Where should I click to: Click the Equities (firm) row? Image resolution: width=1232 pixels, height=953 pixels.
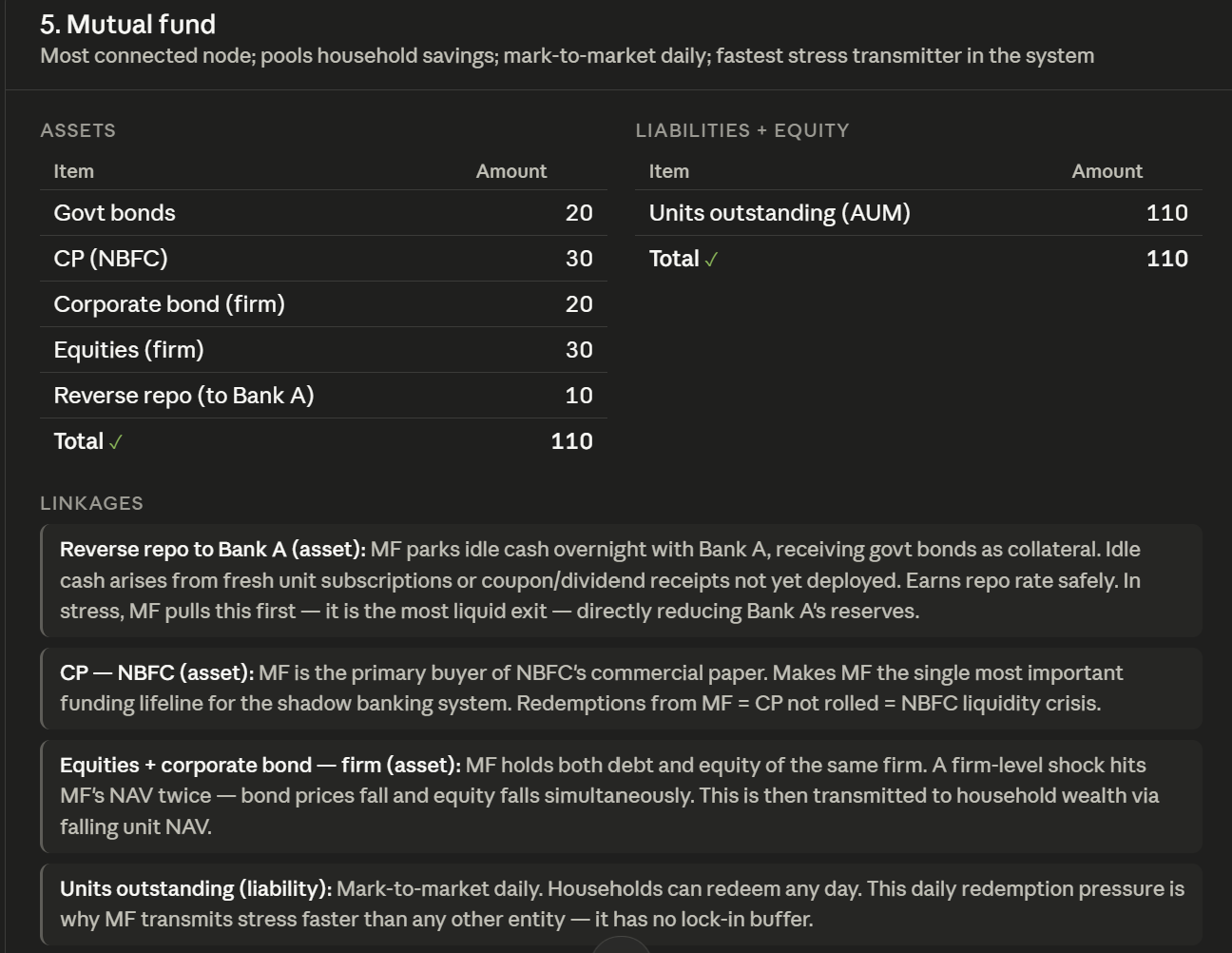323,350
